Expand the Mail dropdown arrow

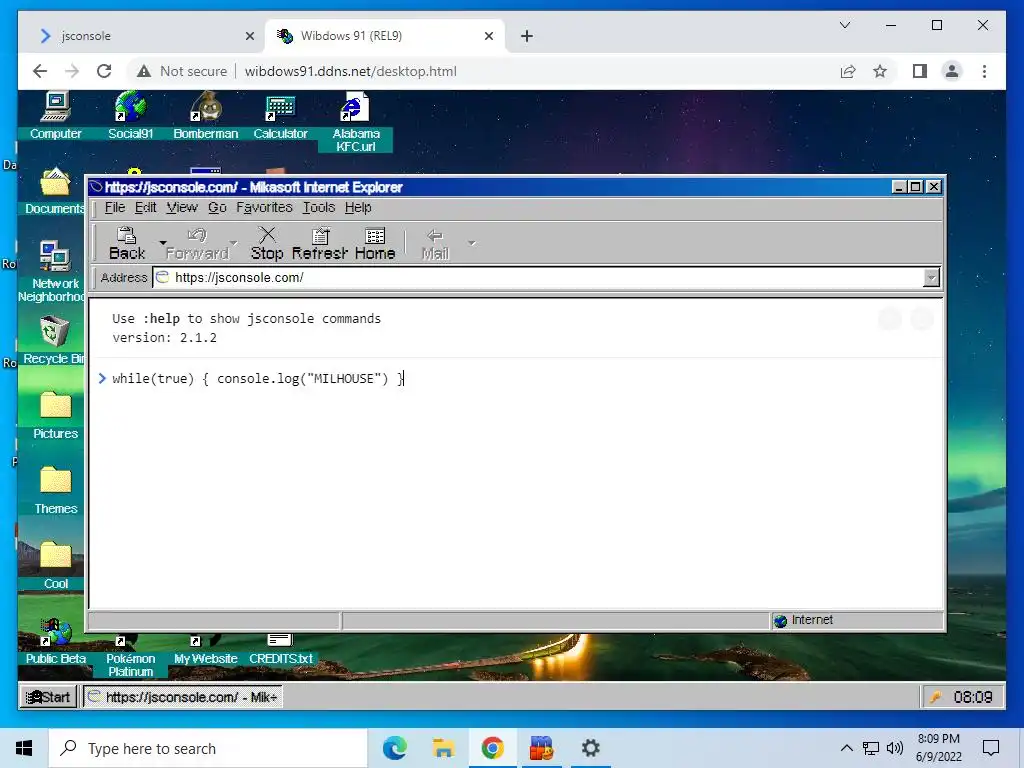click(x=472, y=243)
